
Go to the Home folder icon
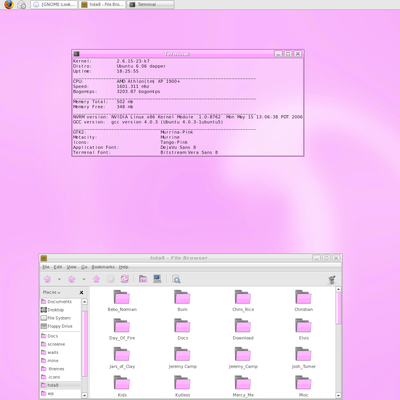point(143,279)
